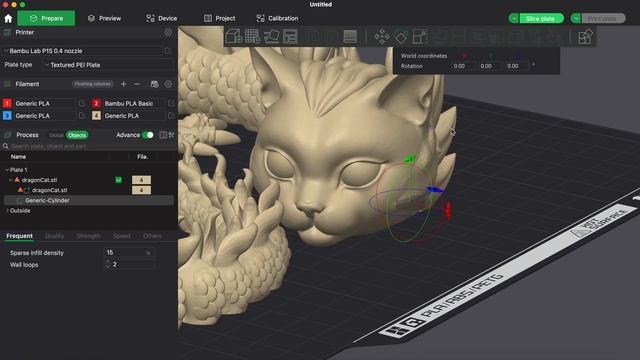Click the Wall loops value field
The image size is (640, 360).
(129, 264)
